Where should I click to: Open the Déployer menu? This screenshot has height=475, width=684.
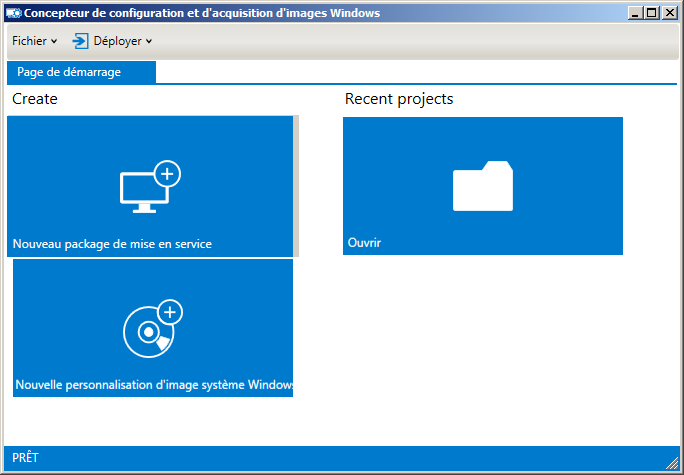(113, 41)
